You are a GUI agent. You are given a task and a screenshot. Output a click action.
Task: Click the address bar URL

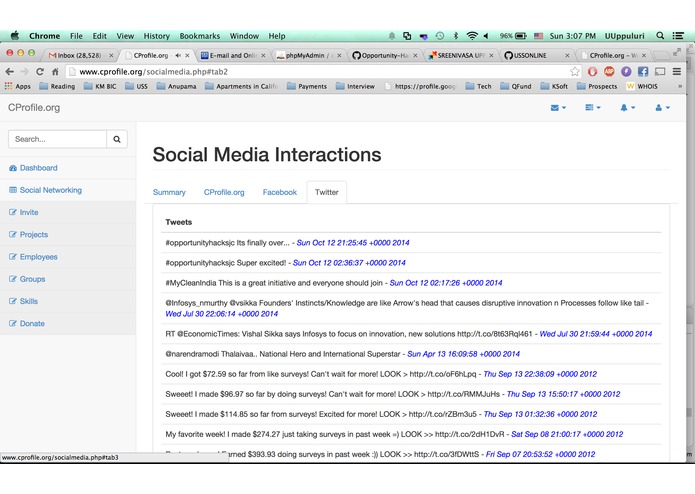click(153, 72)
